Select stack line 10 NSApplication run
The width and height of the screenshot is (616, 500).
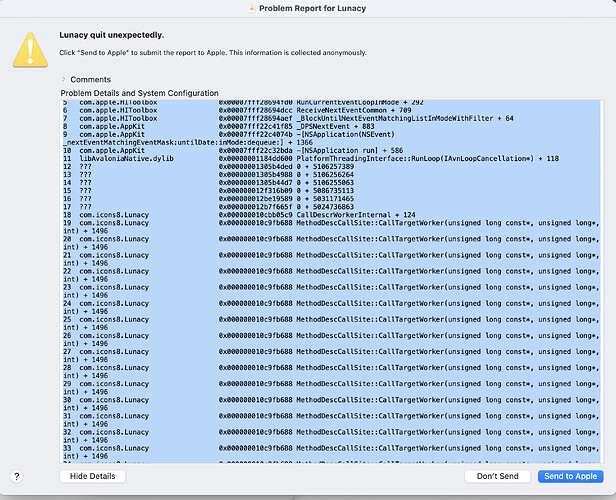click(233, 150)
